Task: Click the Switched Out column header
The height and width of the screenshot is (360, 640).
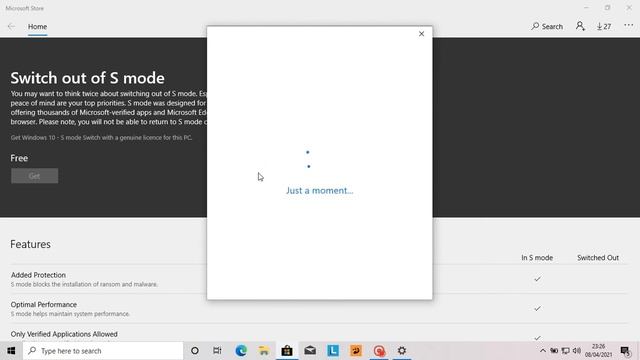Action: pos(598,258)
